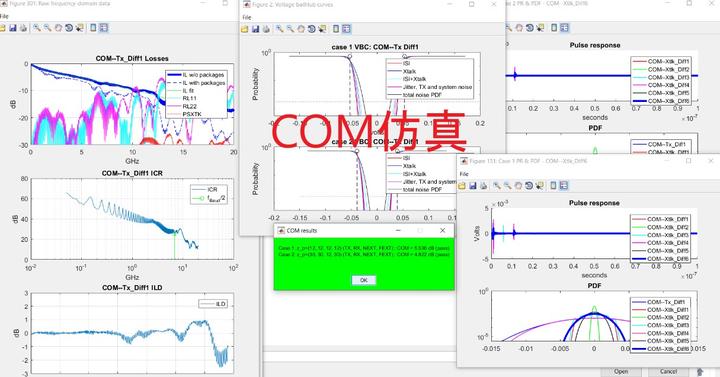Viewport: 720px width, 377px height.
Task: Maximize the Figure 131 window
Action: (688, 161)
